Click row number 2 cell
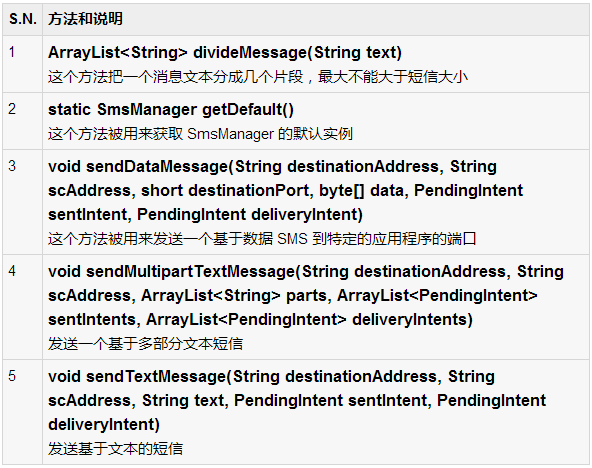The image size is (592, 468). [x=23, y=121]
